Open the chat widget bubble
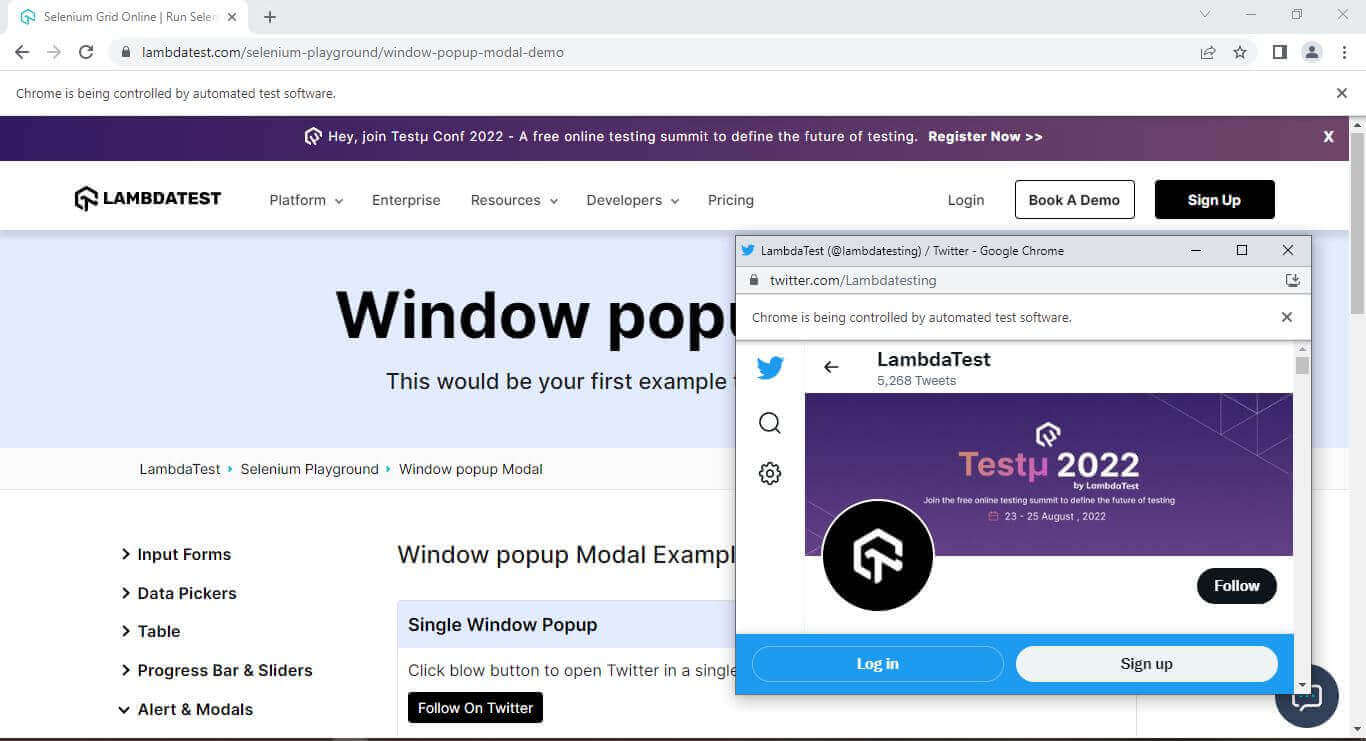The image size is (1366, 741). click(x=1308, y=695)
